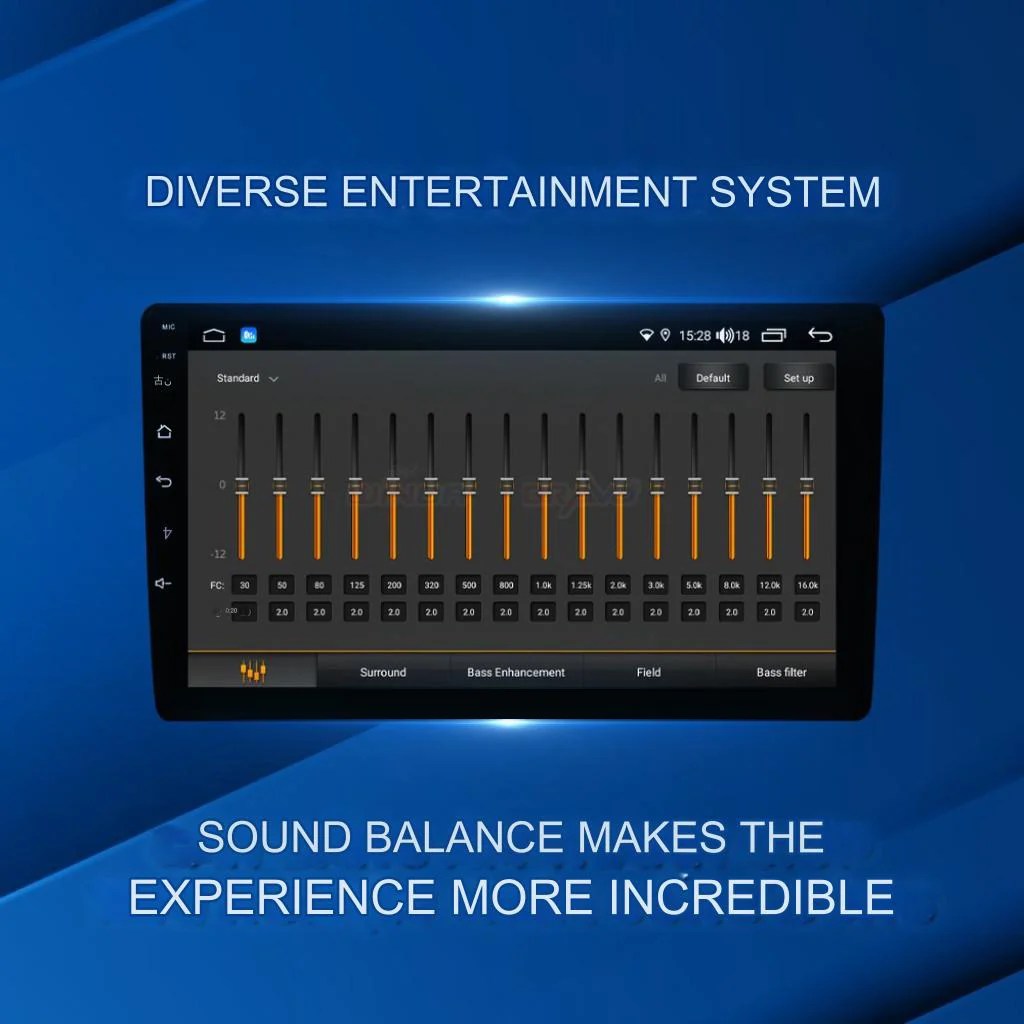Switch to the Surround tab
1024x1024 pixels.
(383, 672)
